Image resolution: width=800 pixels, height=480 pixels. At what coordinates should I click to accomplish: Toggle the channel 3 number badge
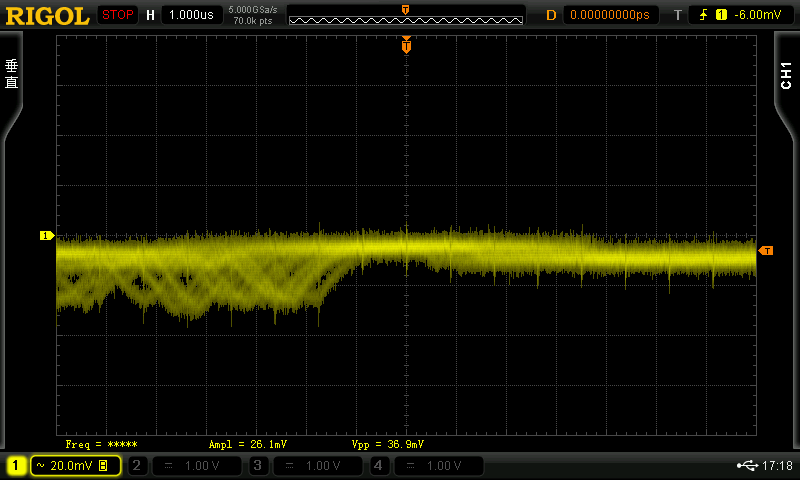click(x=258, y=465)
